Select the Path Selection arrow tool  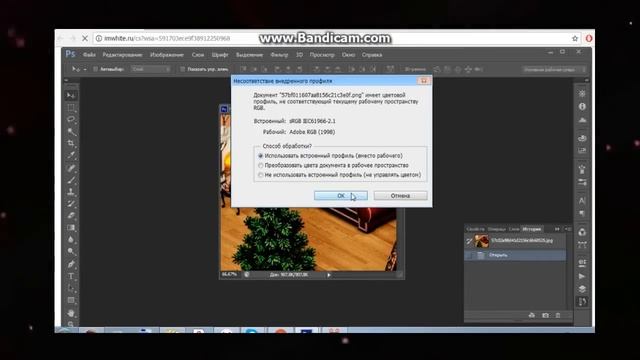[x=71, y=288]
